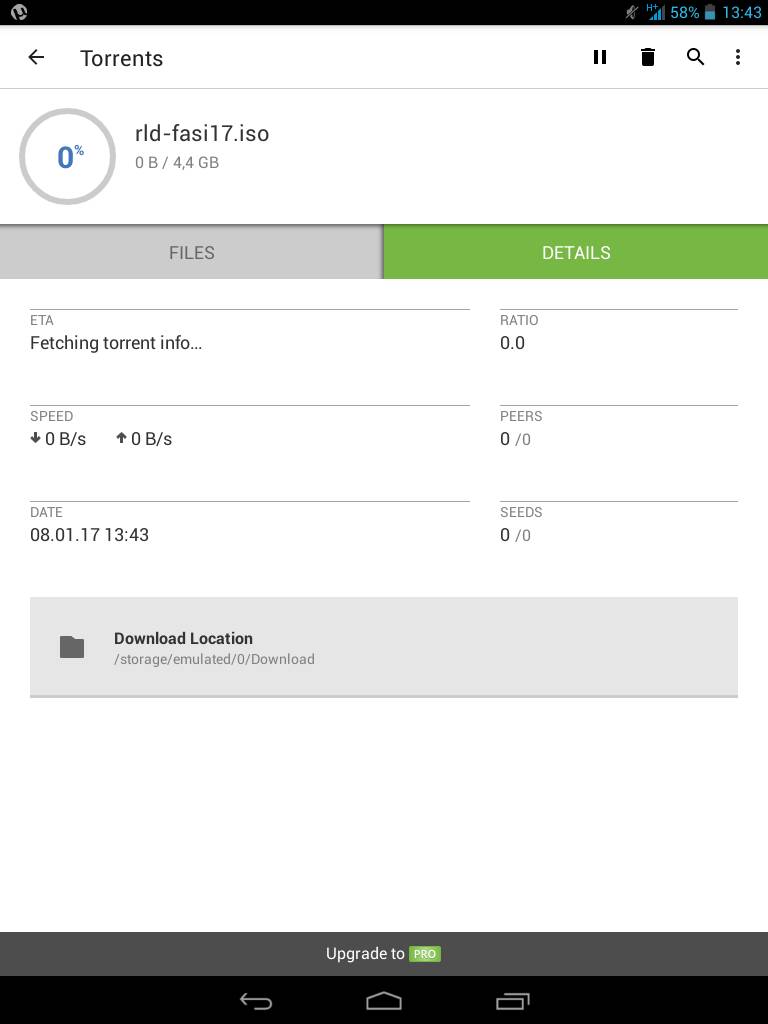Image resolution: width=768 pixels, height=1024 pixels.
Task: Select the rld-fasi17.iso torrent title
Action: 202,133
